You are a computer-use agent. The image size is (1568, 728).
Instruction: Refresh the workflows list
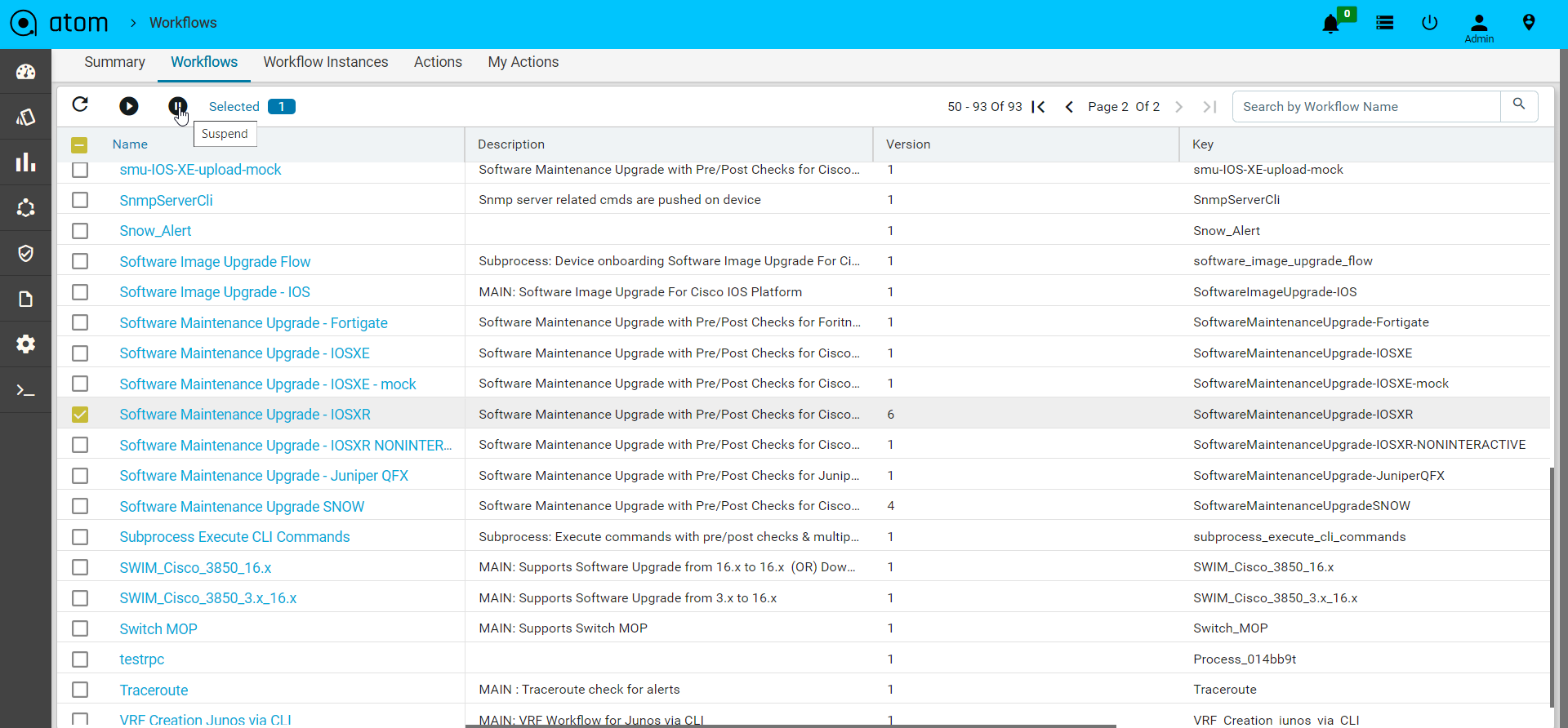pos(80,104)
